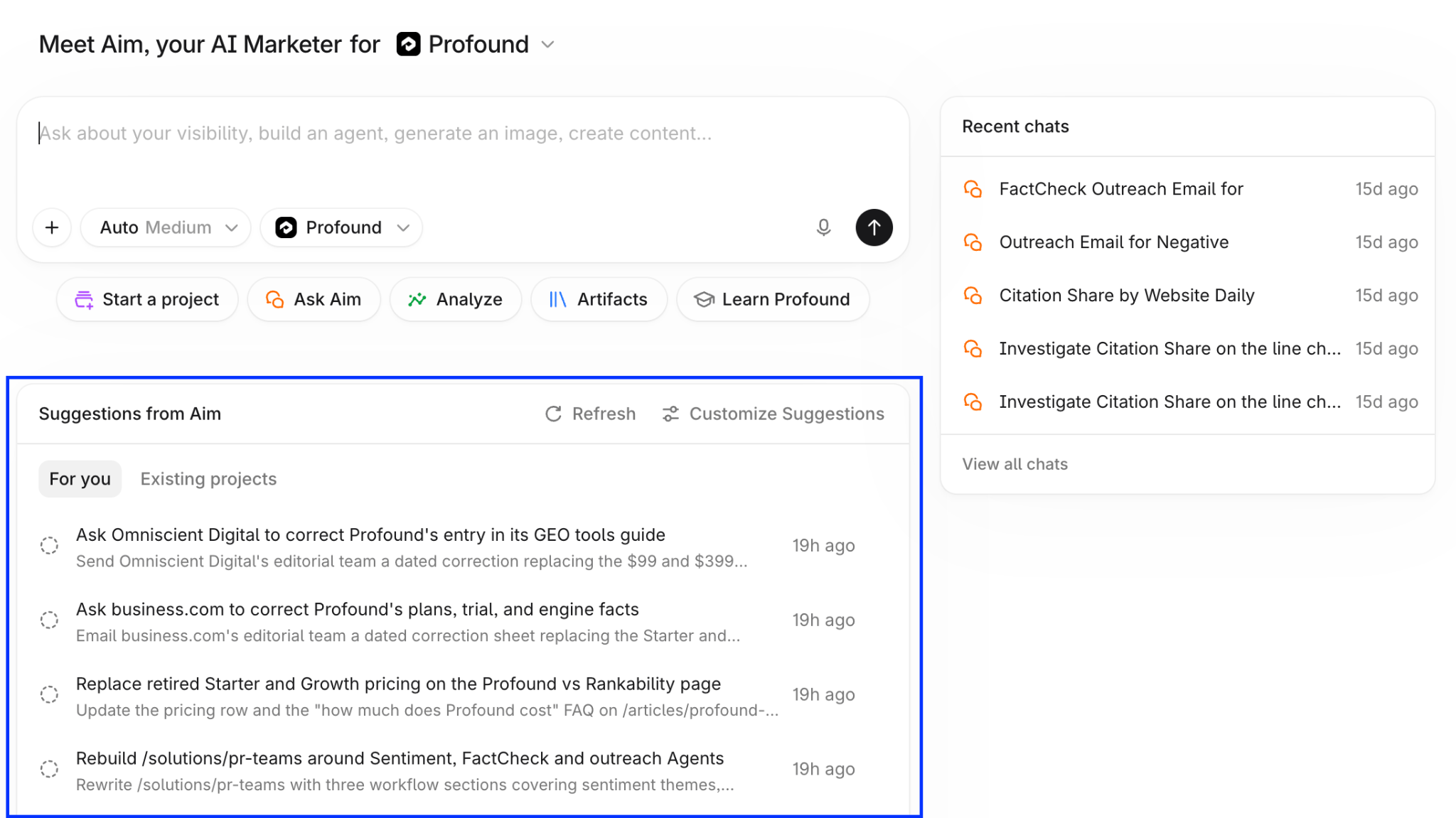Click the Analyze chip

tap(456, 299)
